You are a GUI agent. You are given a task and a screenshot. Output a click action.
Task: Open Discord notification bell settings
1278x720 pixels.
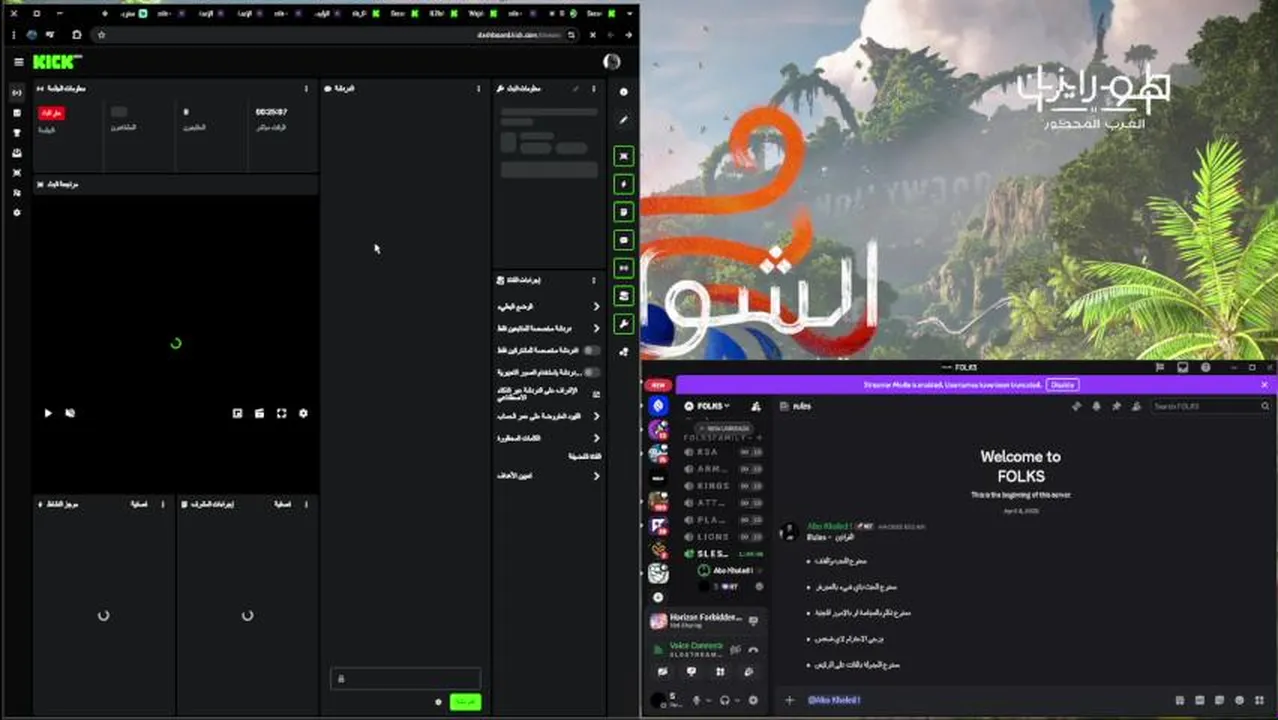point(1096,406)
